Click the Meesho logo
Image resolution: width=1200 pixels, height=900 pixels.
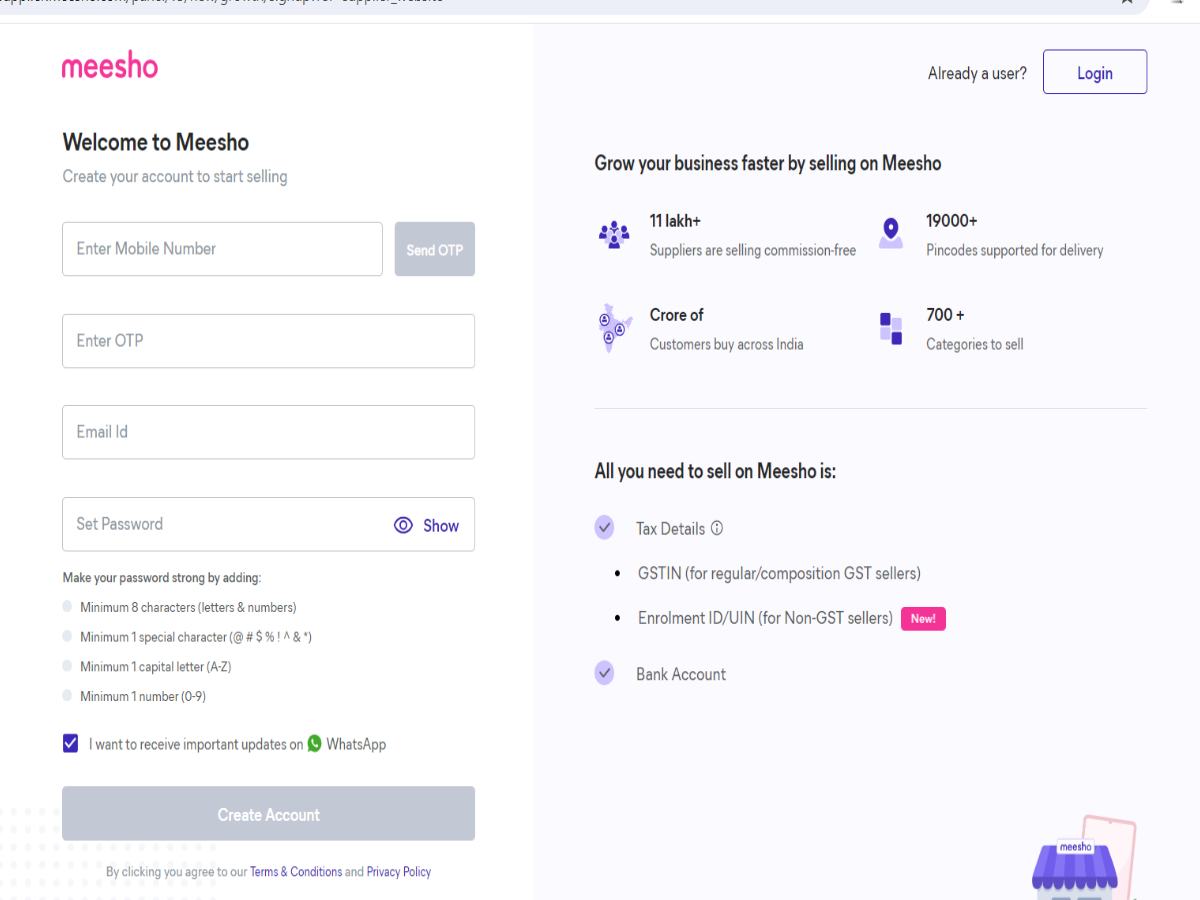(109, 66)
